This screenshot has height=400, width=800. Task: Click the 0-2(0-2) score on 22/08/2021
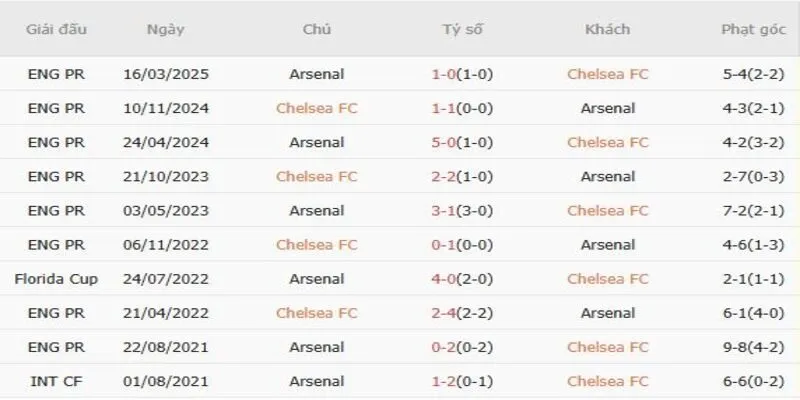(461, 346)
